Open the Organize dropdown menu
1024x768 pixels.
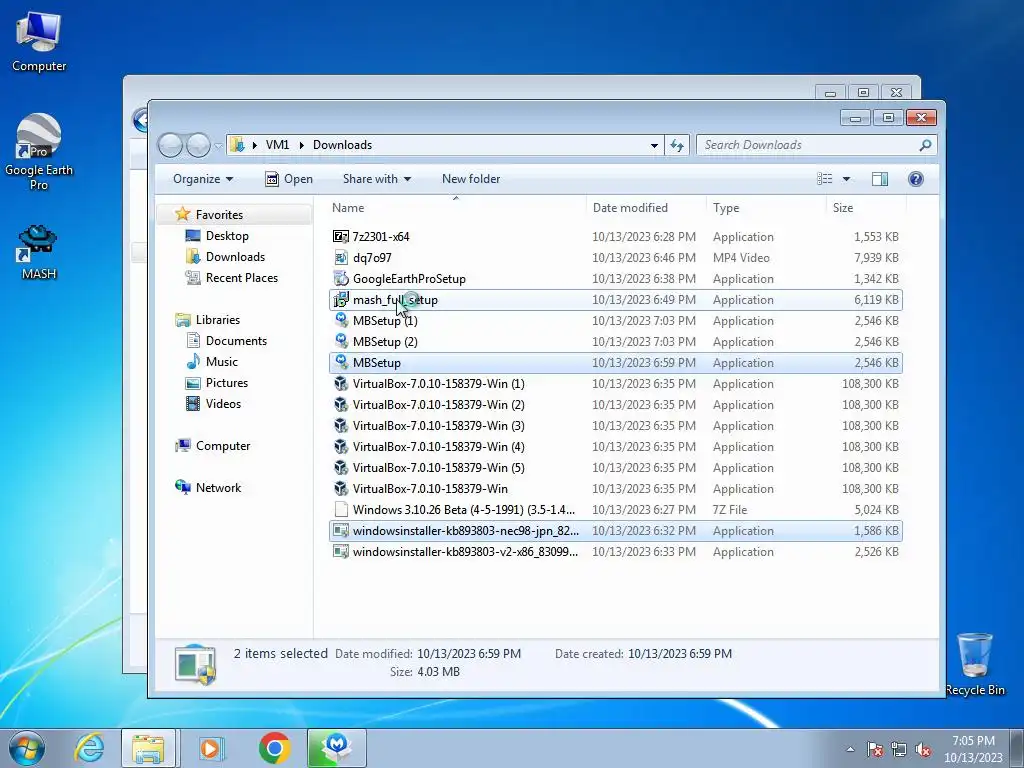[x=202, y=179]
